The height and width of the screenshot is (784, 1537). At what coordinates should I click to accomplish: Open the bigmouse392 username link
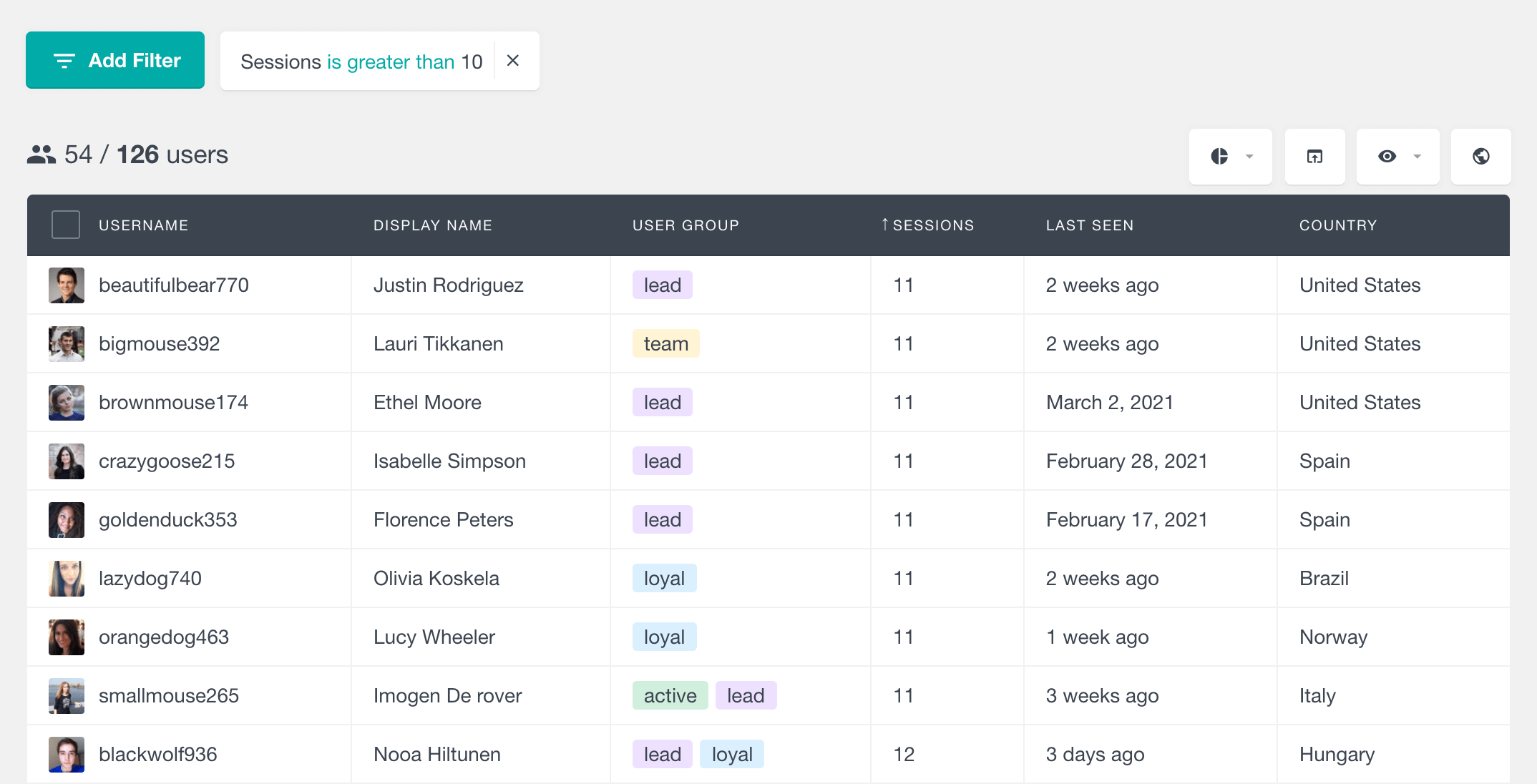coord(159,344)
